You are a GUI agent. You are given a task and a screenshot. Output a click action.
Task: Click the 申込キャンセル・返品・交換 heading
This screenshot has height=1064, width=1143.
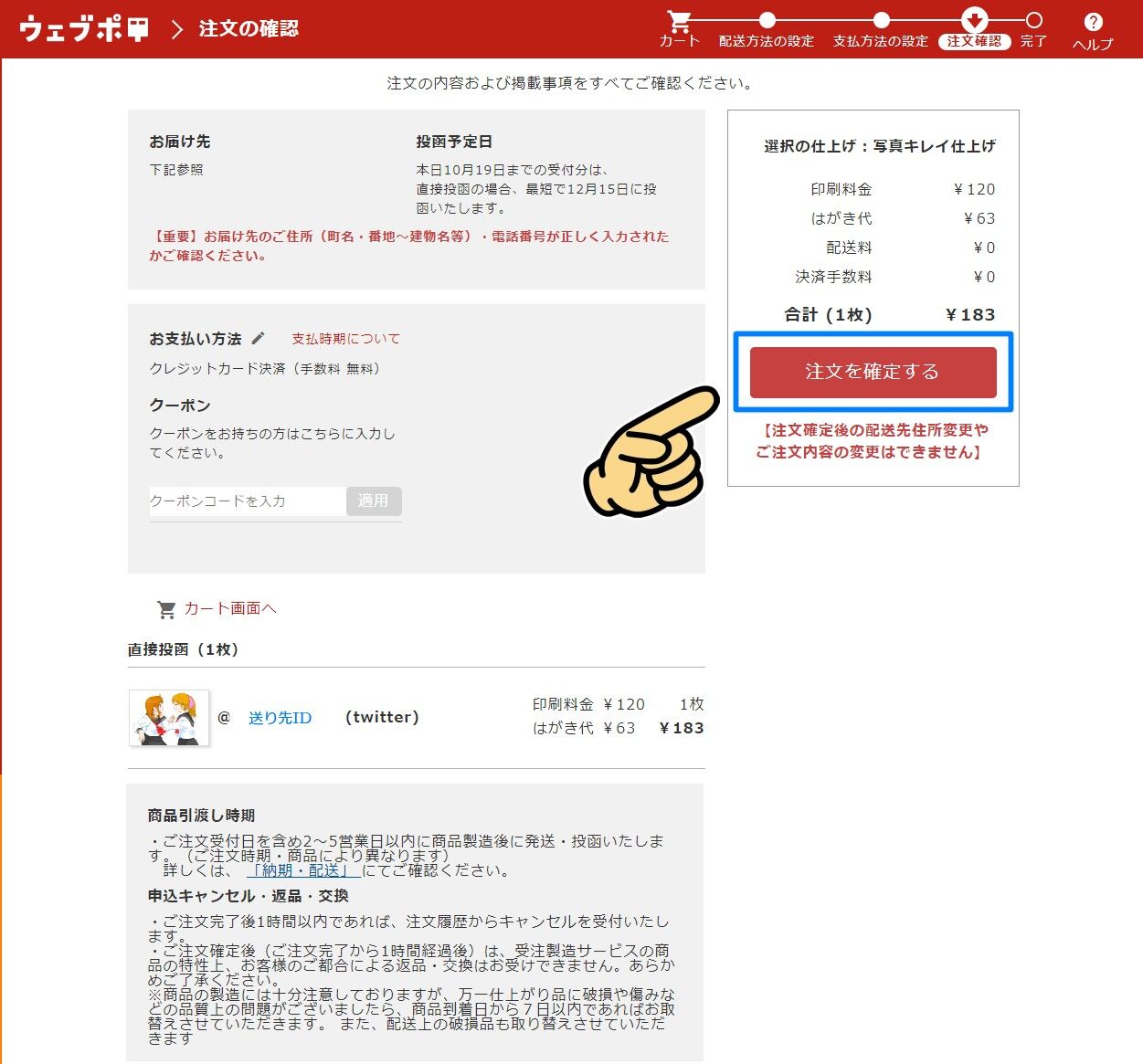click(249, 896)
